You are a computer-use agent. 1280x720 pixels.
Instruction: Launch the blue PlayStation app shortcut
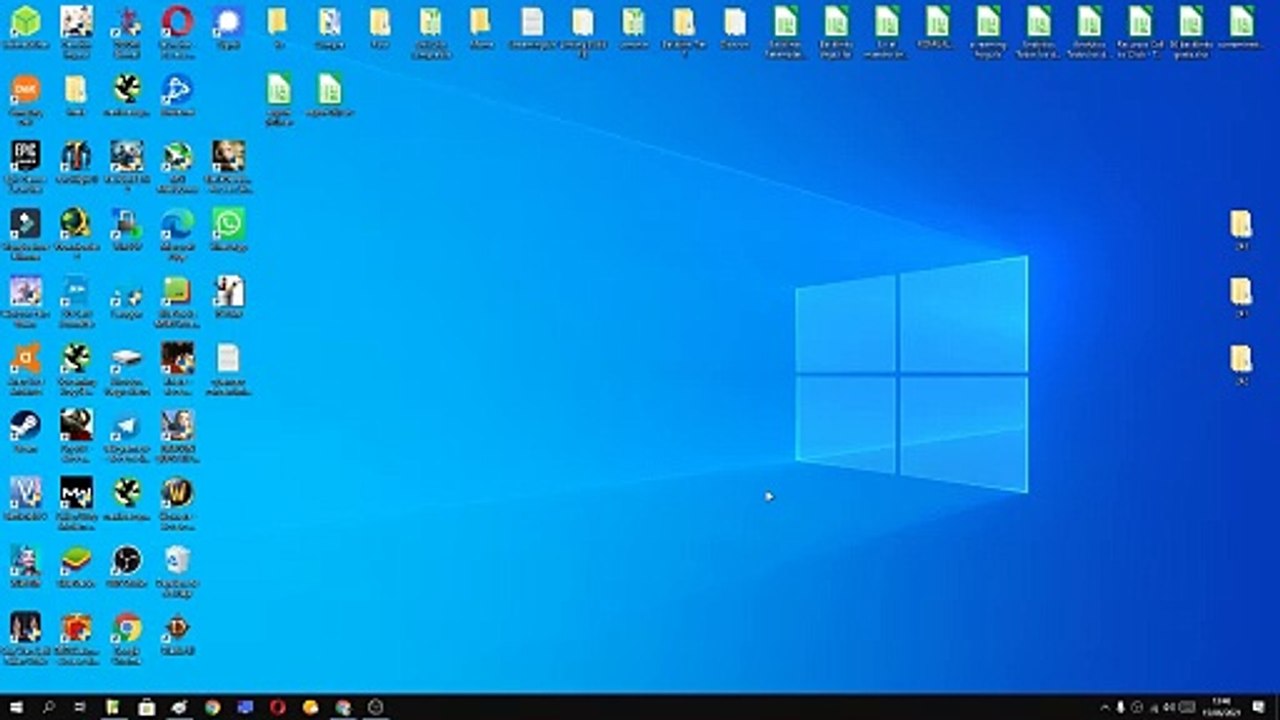point(177,89)
